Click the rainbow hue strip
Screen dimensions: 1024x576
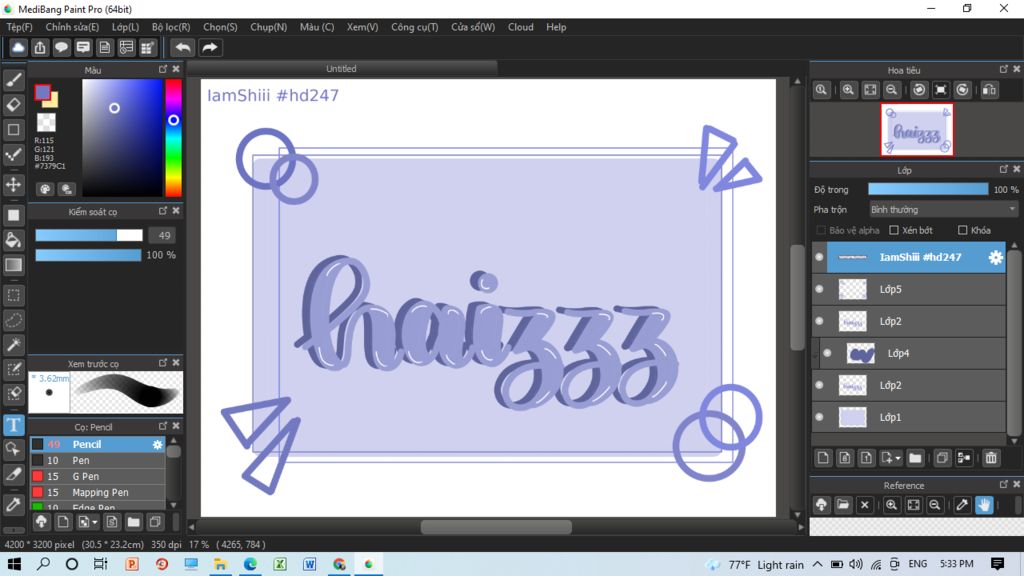(x=173, y=138)
